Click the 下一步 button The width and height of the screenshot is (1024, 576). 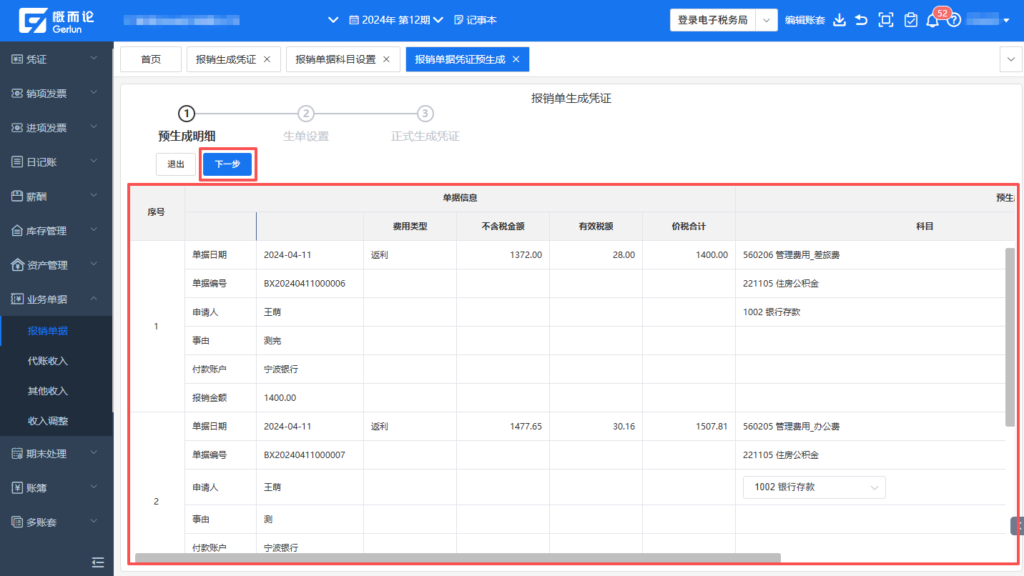click(227, 164)
